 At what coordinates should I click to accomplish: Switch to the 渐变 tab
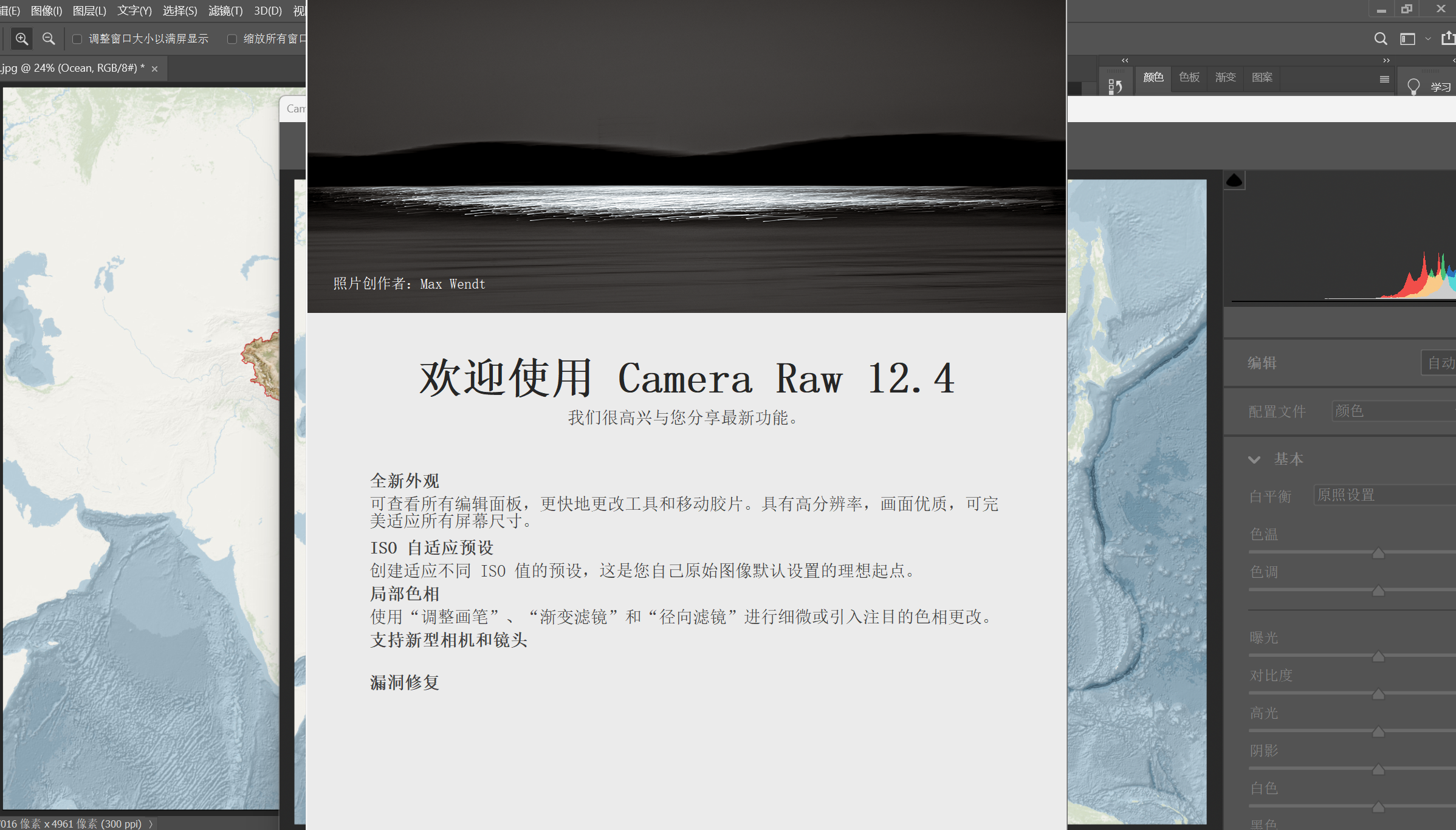pyautogui.click(x=1226, y=77)
